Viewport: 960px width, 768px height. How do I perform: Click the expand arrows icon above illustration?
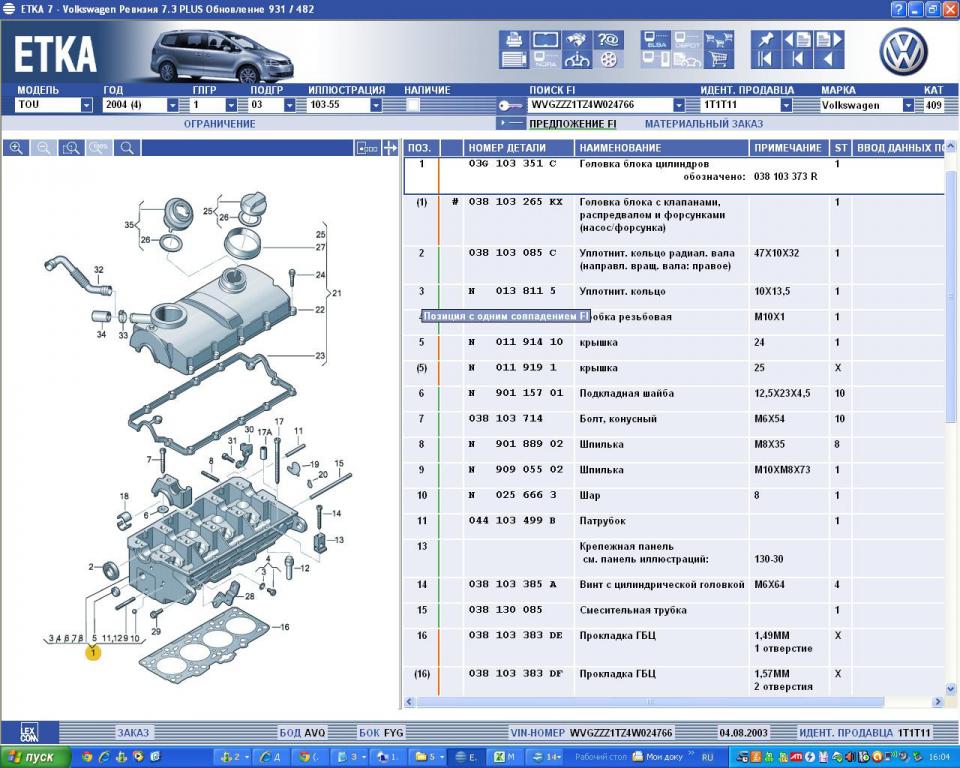390,148
